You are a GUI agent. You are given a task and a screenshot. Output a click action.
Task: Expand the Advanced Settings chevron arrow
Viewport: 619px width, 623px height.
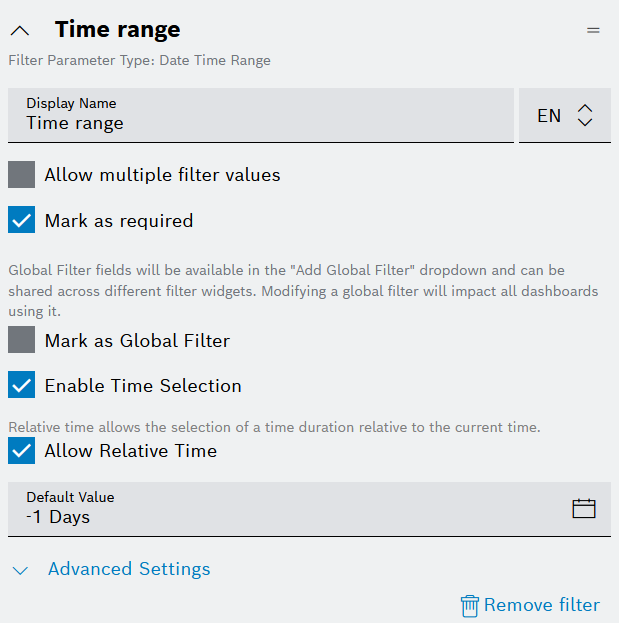pos(21,570)
